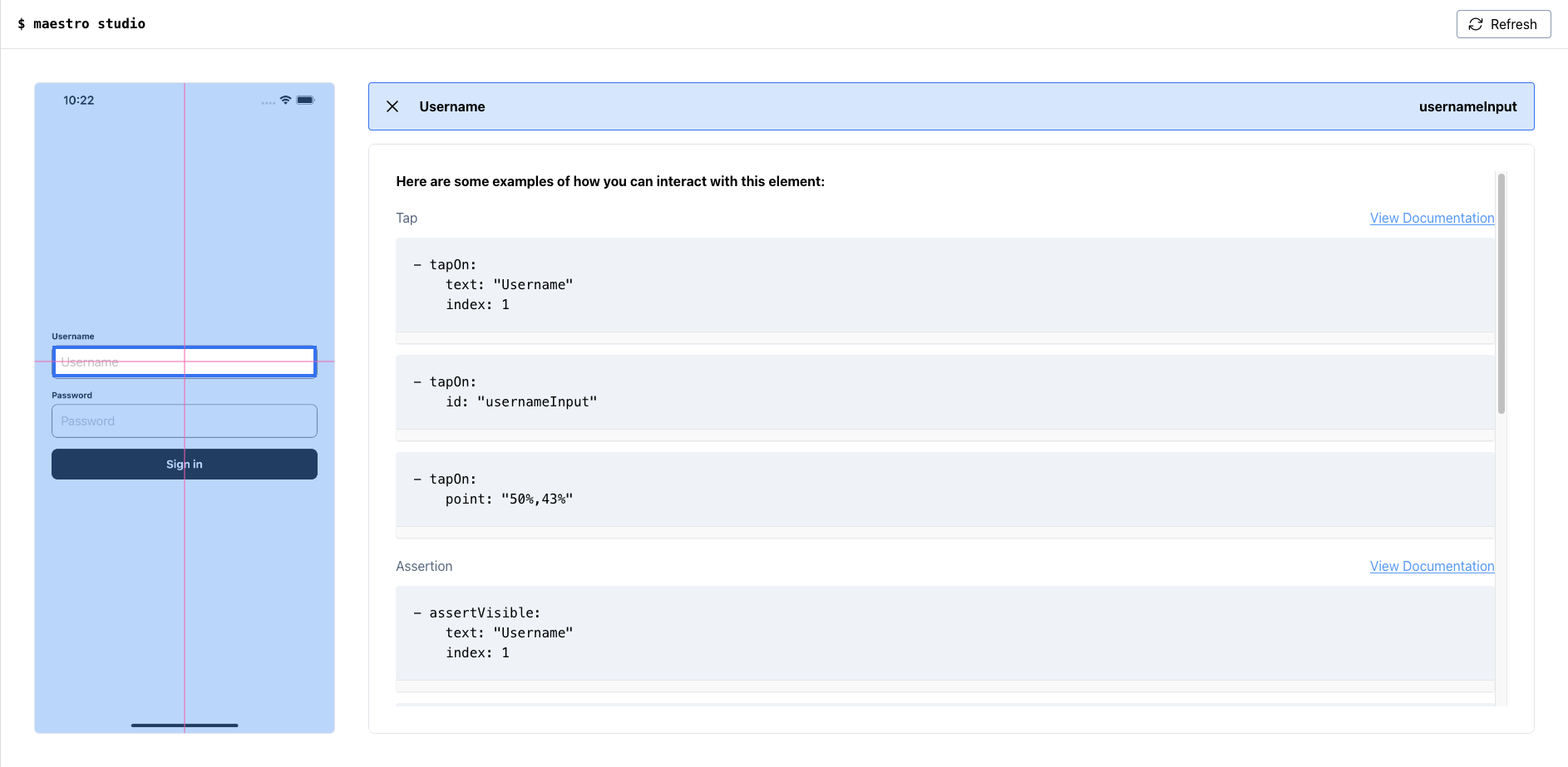Click the tapOn point "50%,43%" code example

coord(944,489)
